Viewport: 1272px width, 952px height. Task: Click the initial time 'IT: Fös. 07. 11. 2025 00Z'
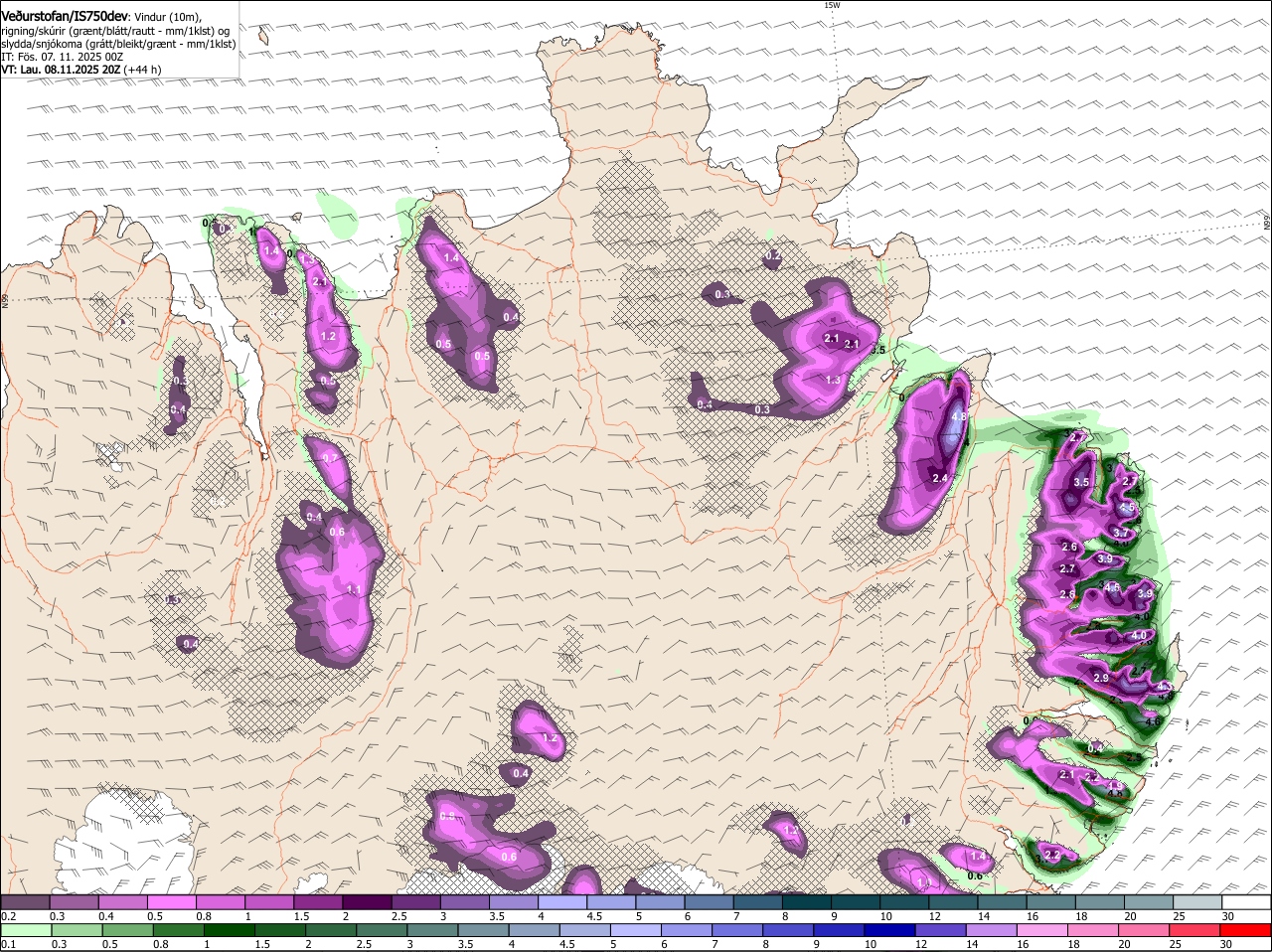(x=62, y=57)
